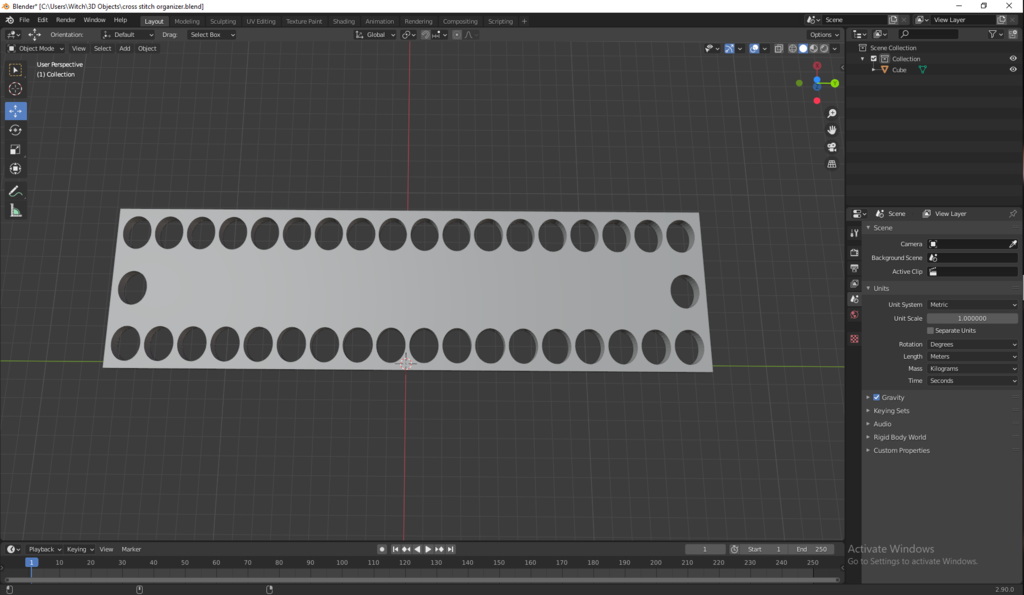Uncheck the Collection exclude checkbox in outliner
Viewport: 1024px width, 595px height.
(x=874, y=59)
